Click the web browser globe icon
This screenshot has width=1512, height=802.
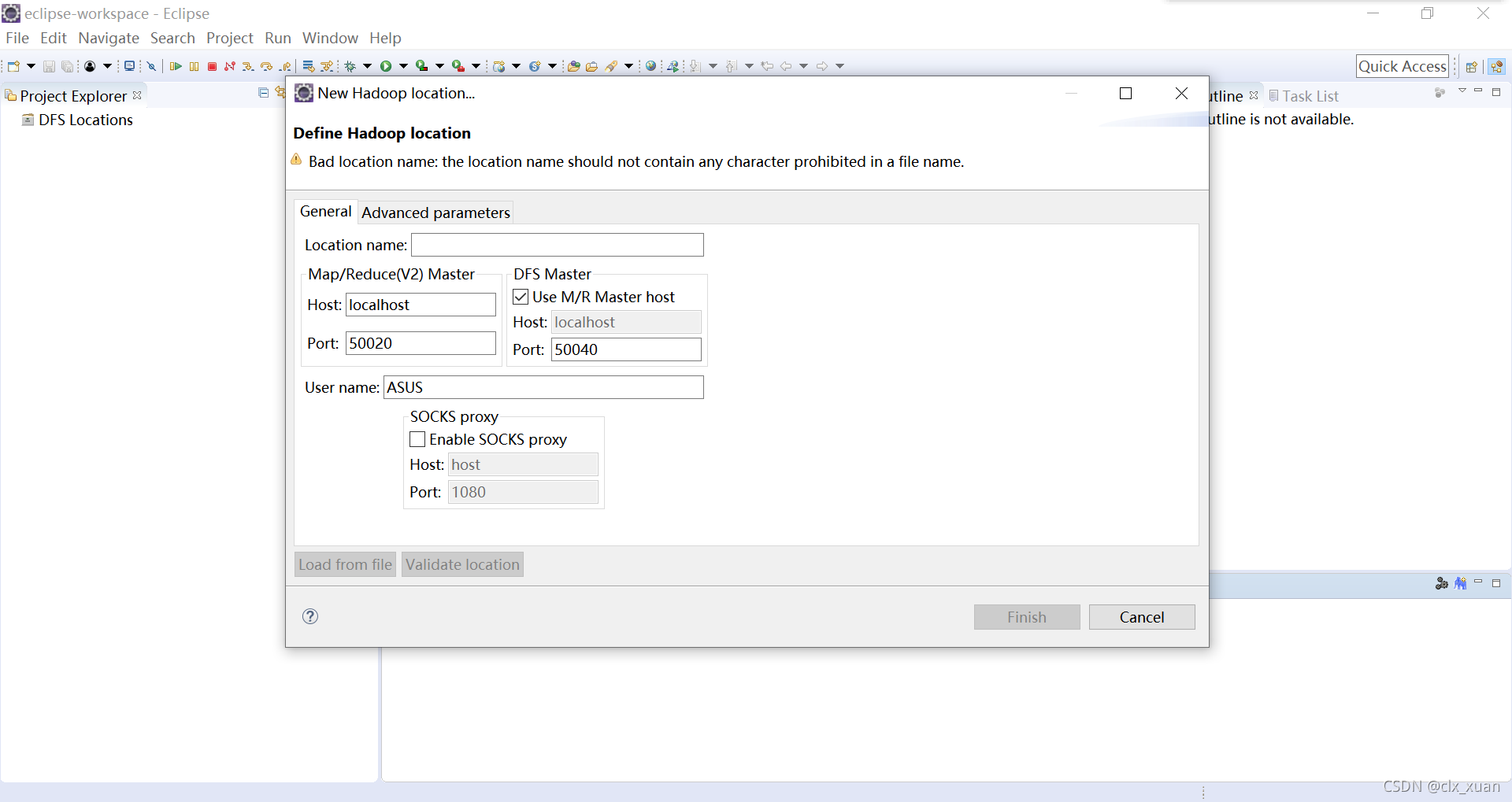[x=651, y=66]
